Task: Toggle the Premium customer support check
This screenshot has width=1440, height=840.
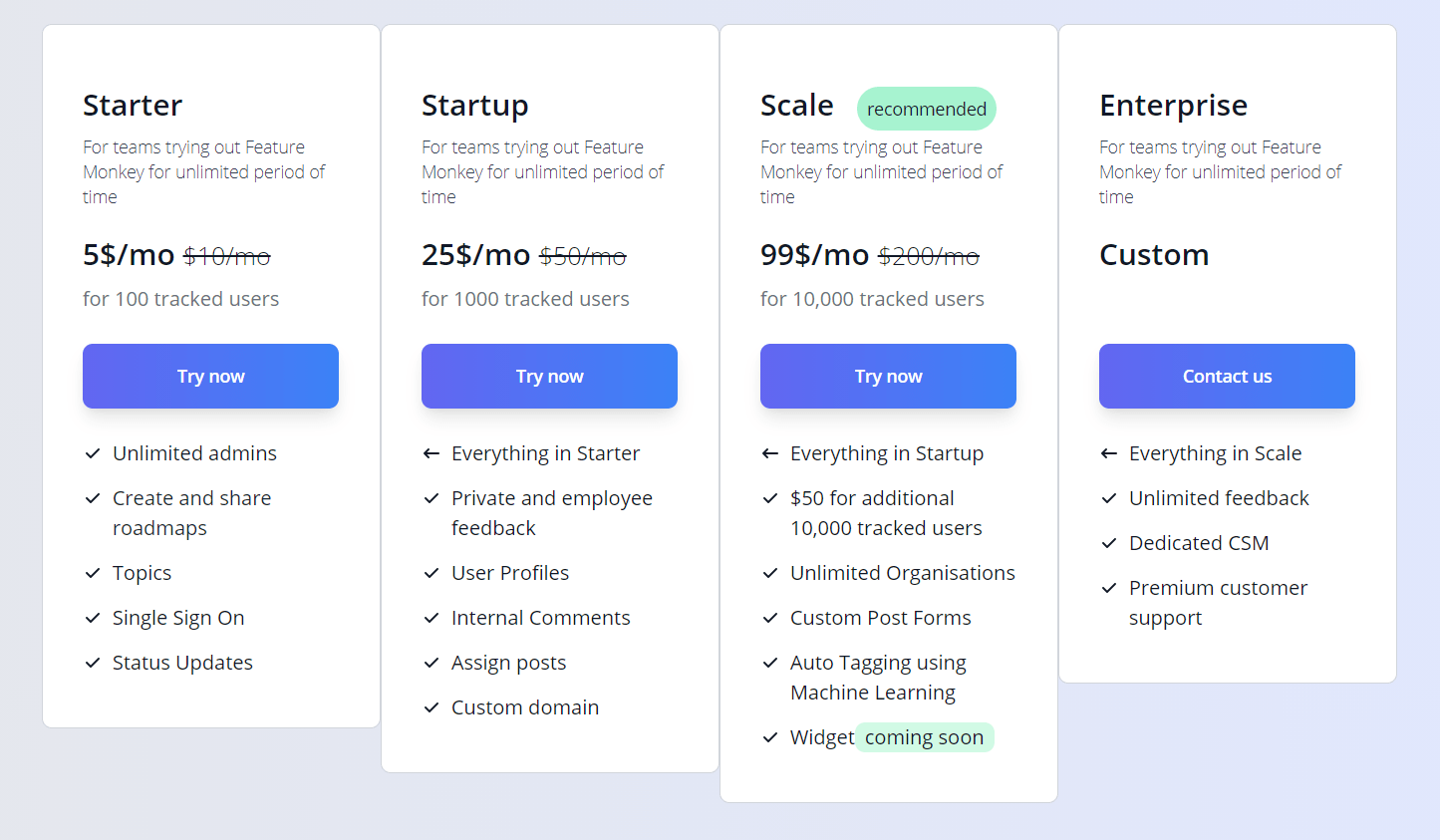Action: (1108, 588)
